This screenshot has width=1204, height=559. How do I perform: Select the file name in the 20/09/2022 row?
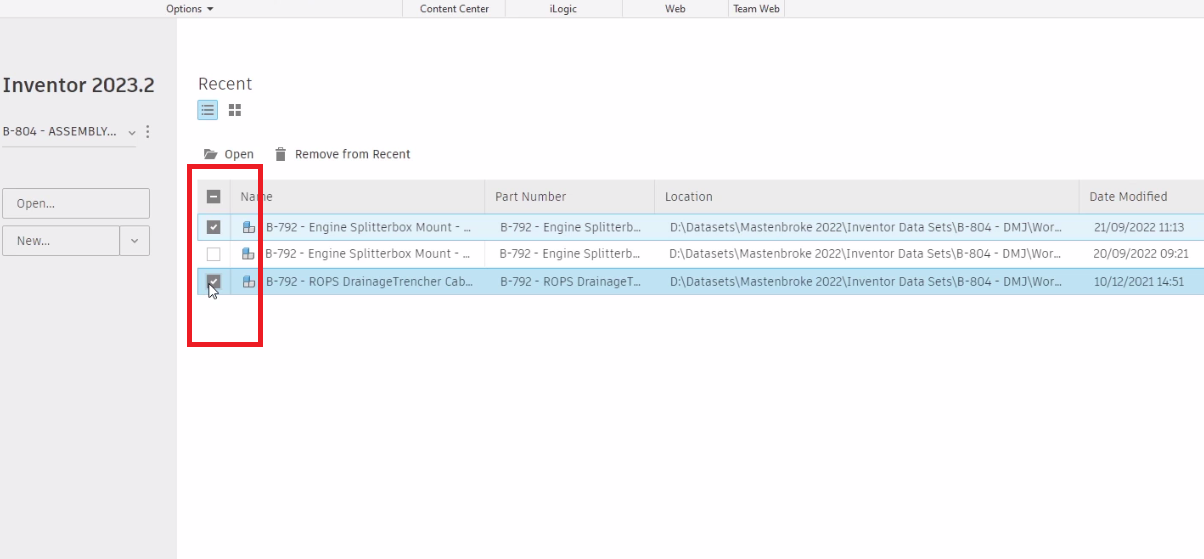click(368, 254)
